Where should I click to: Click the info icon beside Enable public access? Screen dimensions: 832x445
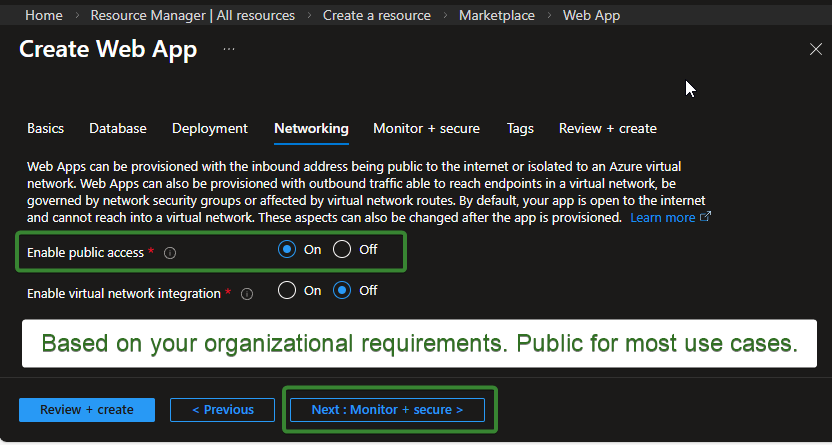170,253
